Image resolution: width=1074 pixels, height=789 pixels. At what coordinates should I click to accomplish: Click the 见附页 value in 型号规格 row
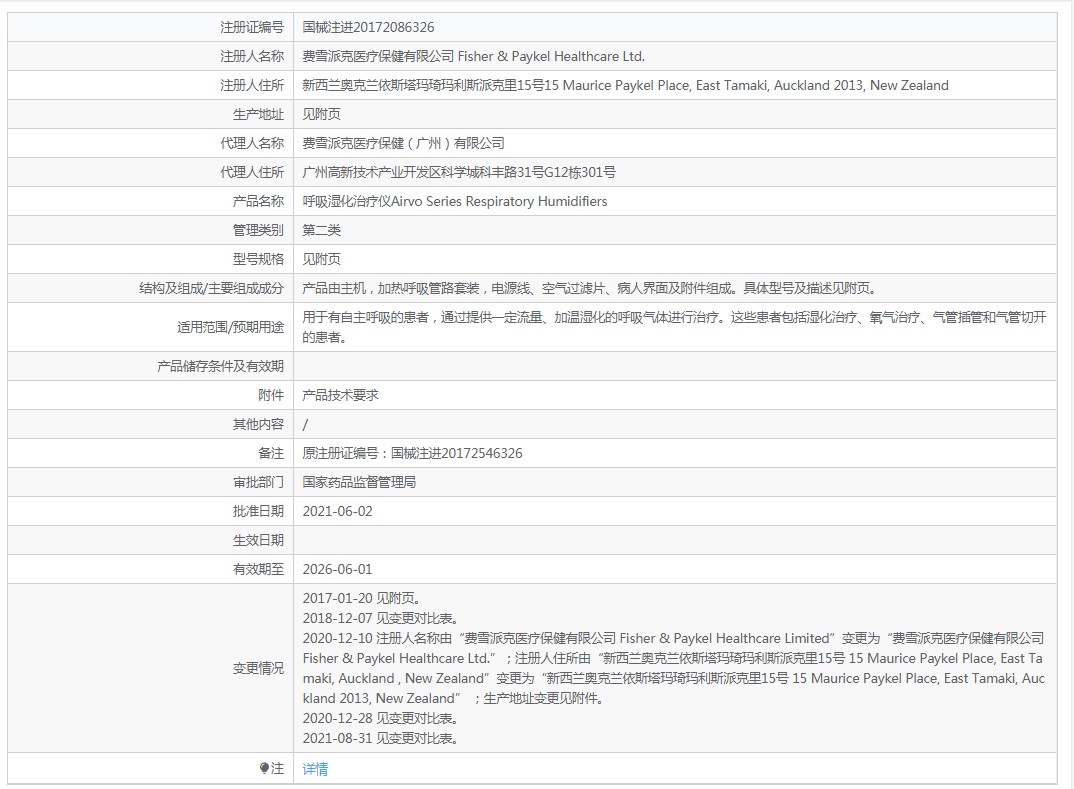(x=321, y=259)
